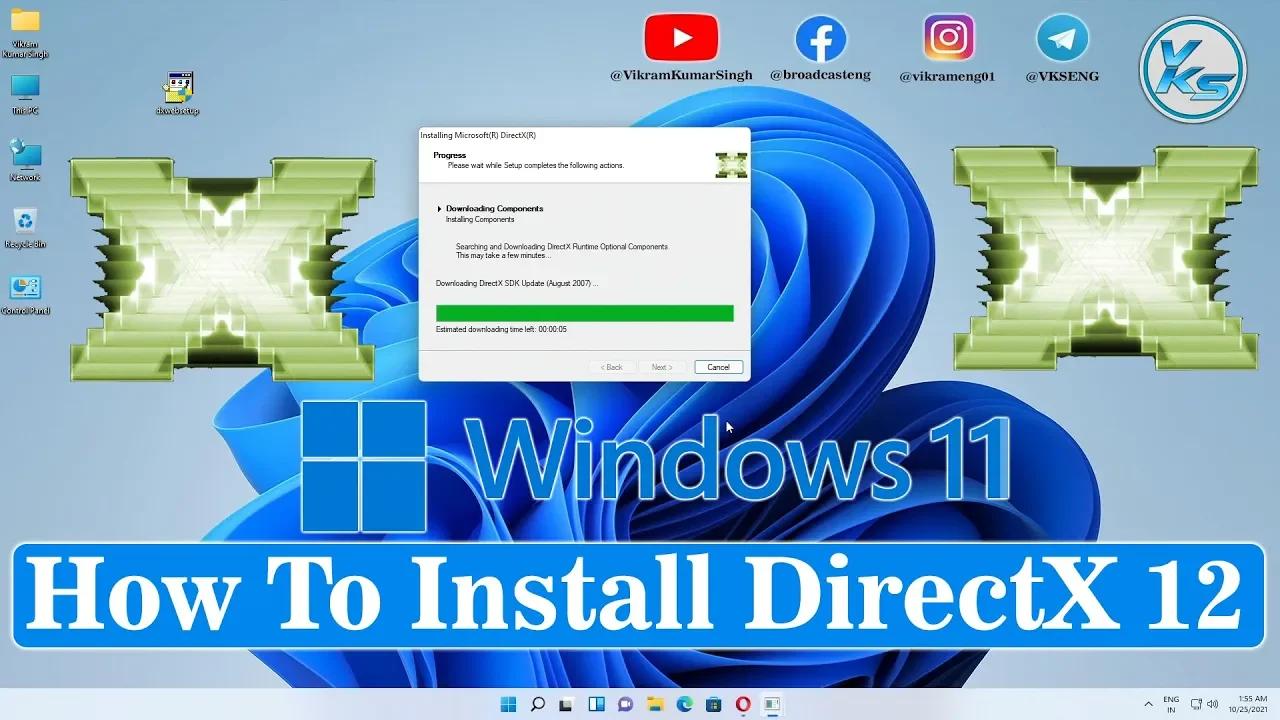The height and width of the screenshot is (720, 1280).
Task: Launch Opera from the taskbar
Action: coord(743,705)
